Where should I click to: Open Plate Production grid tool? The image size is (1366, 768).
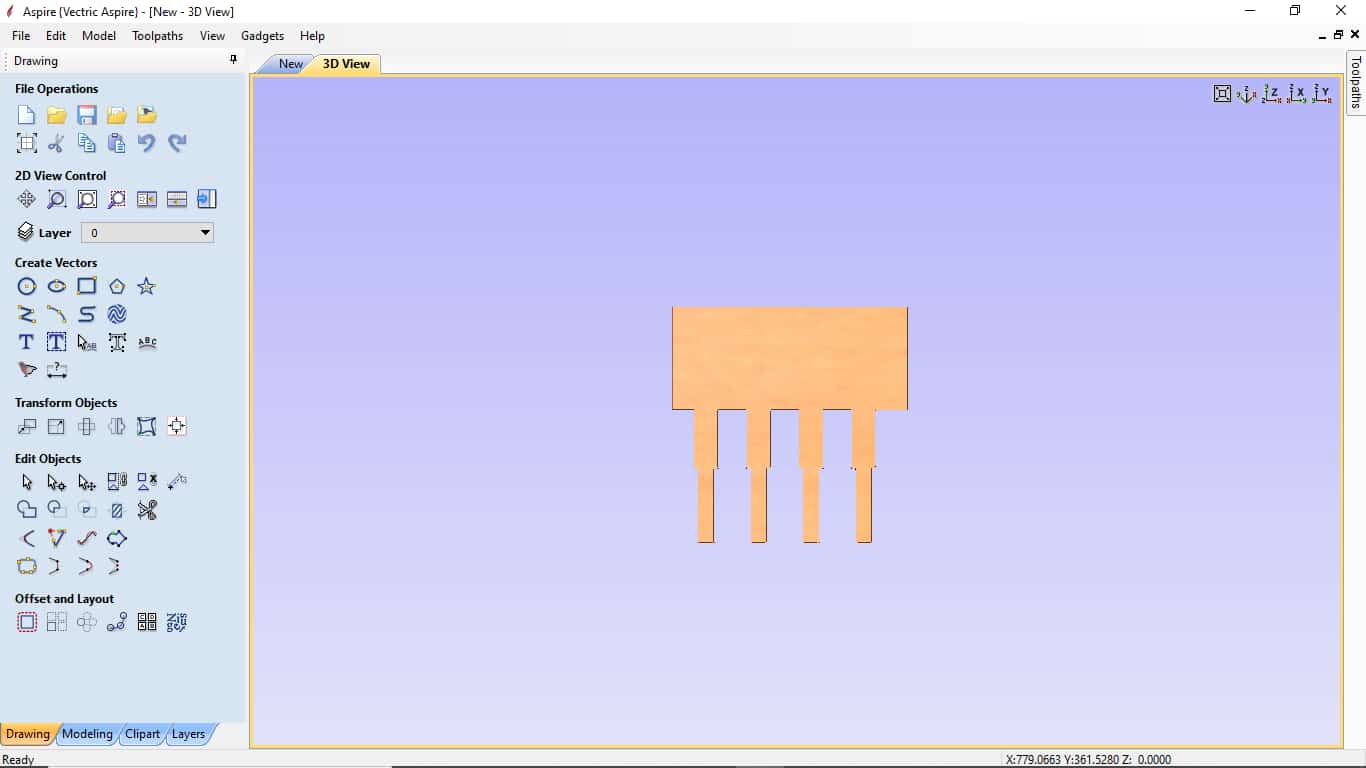[147, 623]
